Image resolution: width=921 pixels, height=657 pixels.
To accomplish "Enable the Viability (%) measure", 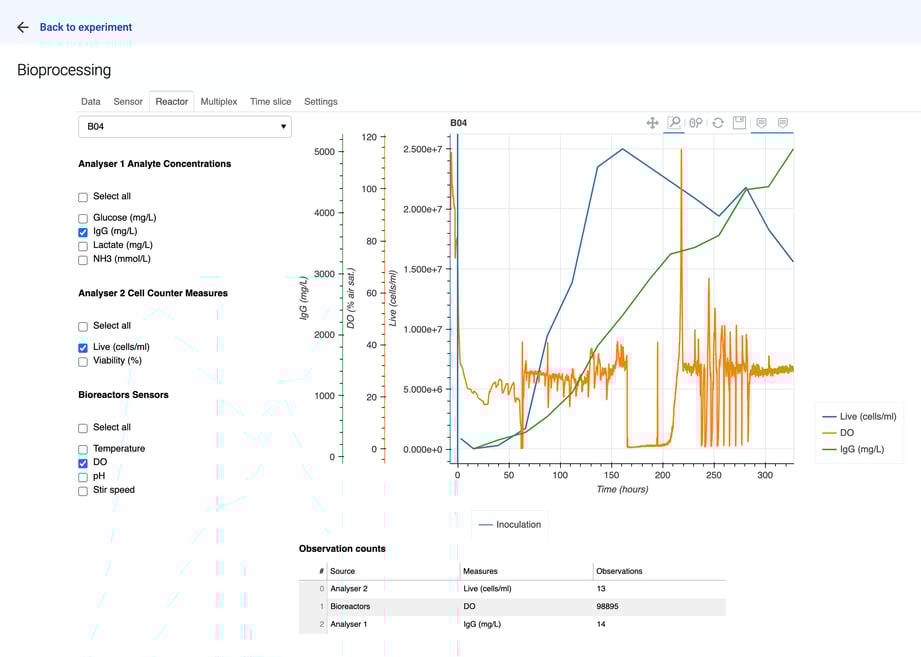I will 82,361.
